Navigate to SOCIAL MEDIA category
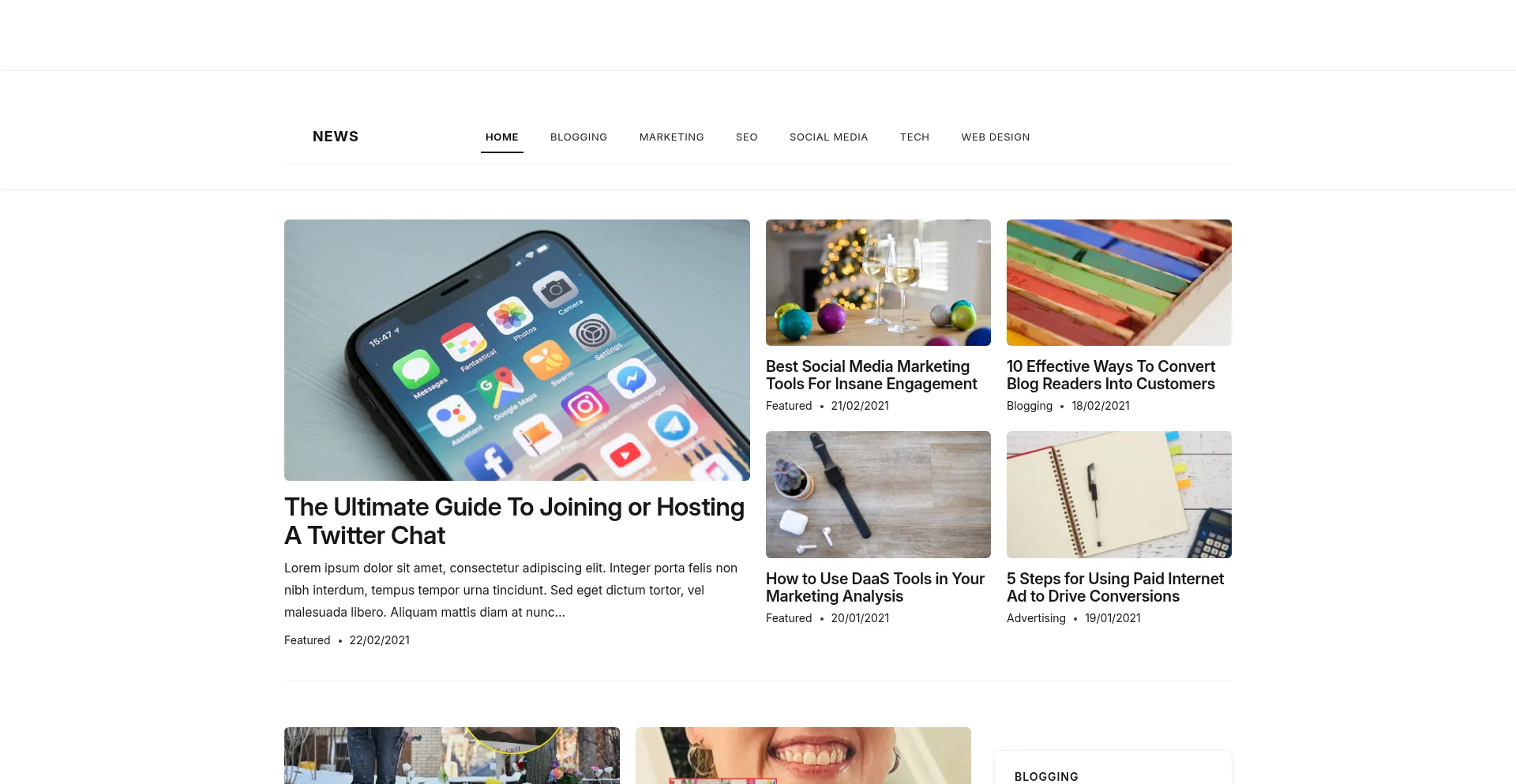 829,137
